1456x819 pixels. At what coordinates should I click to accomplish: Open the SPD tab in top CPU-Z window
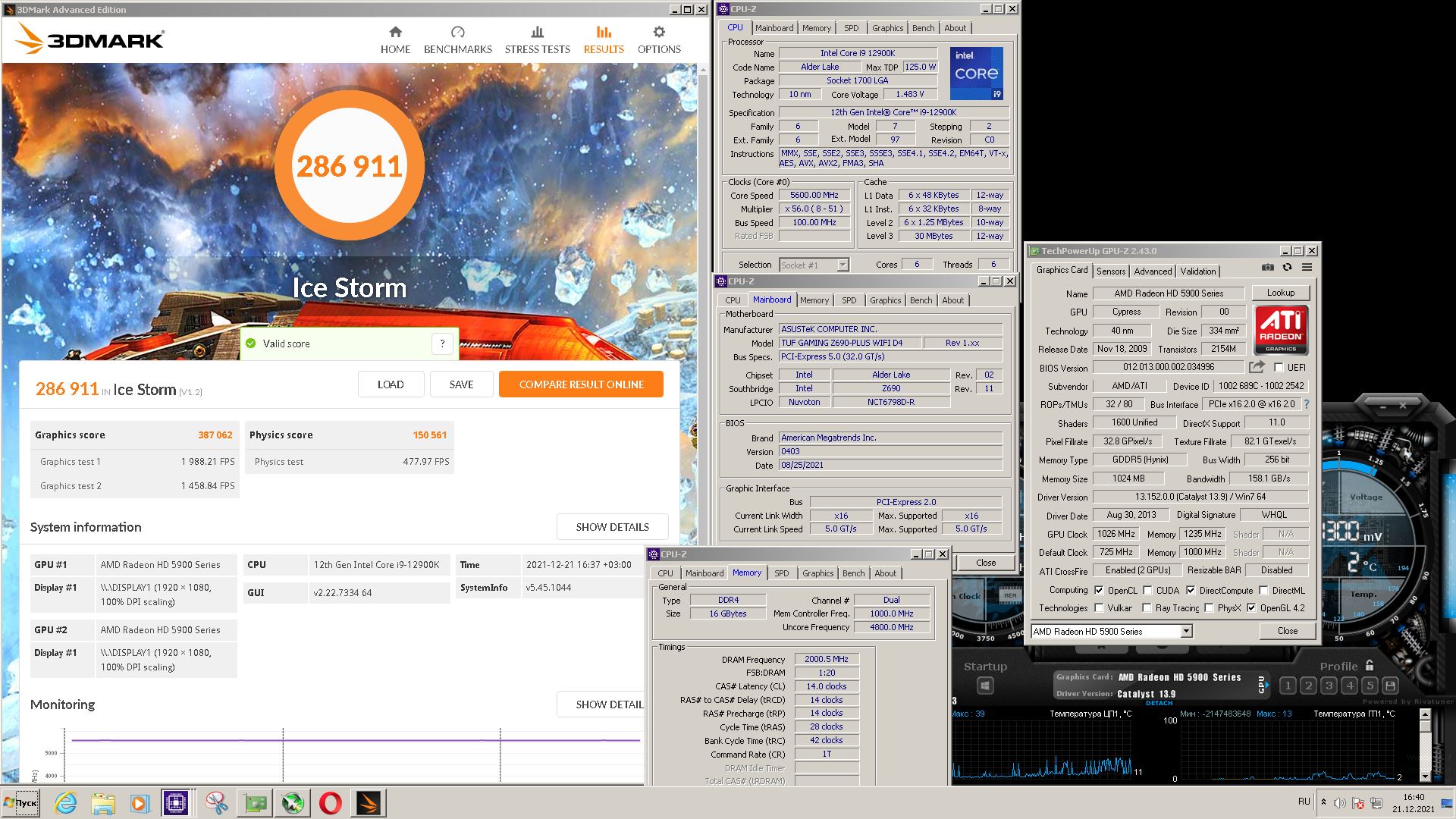(x=852, y=28)
